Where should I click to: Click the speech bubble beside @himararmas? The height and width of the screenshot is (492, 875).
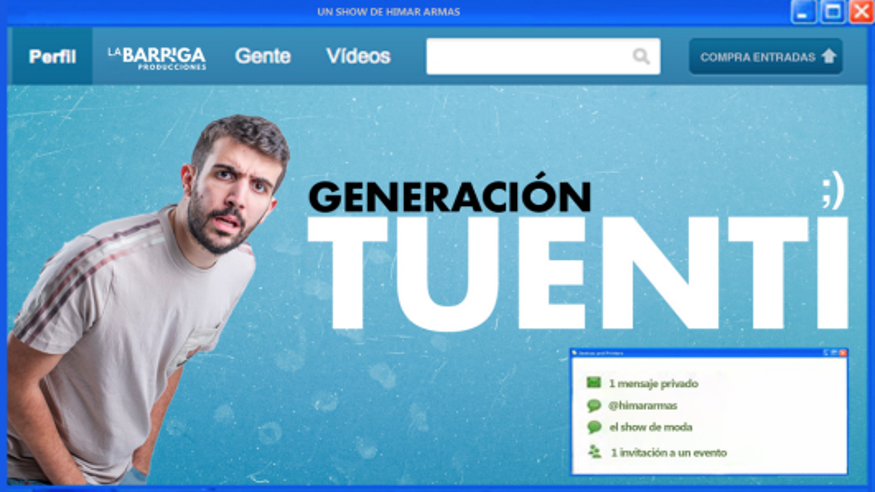click(x=594, y=405)
